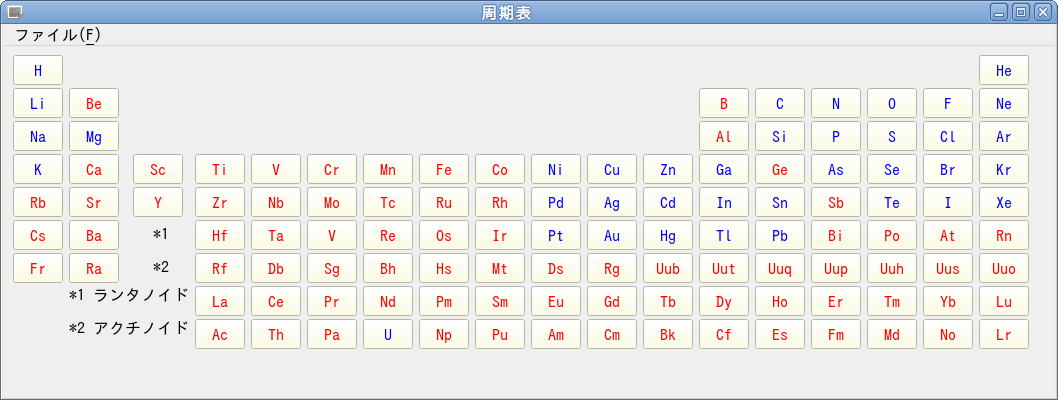Select the U uranium button
This screenshot has width=1058, height=400.
click(388, 335)
